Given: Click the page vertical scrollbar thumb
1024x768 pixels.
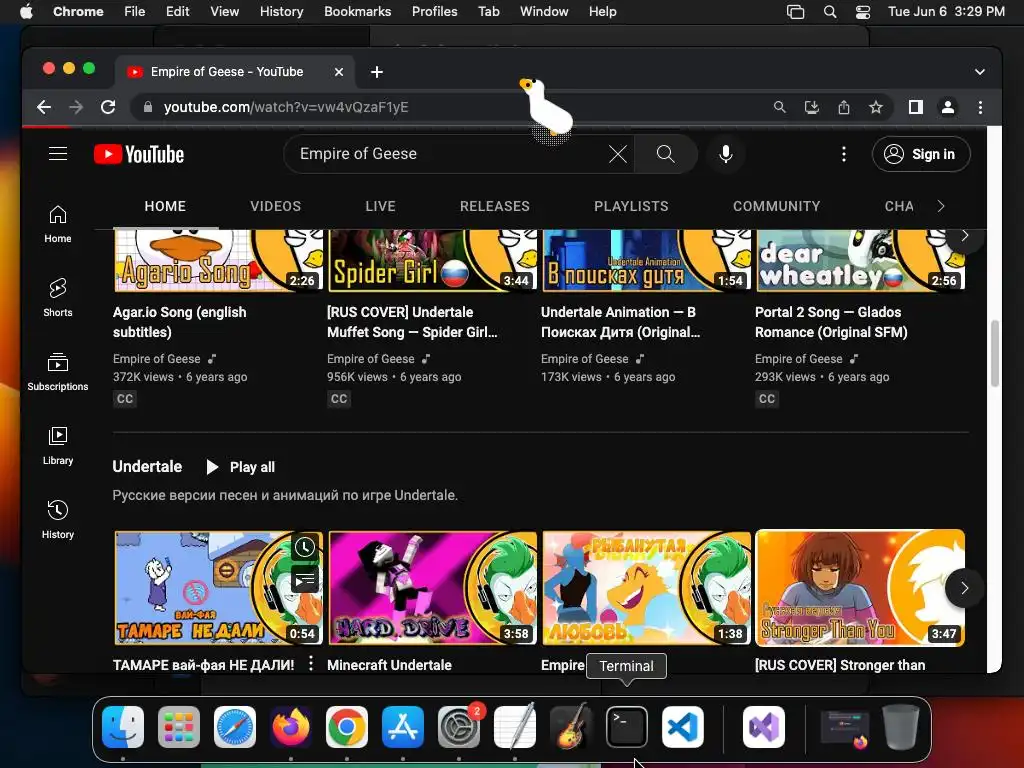Looking at the screenshot, I should pos(995,353).
